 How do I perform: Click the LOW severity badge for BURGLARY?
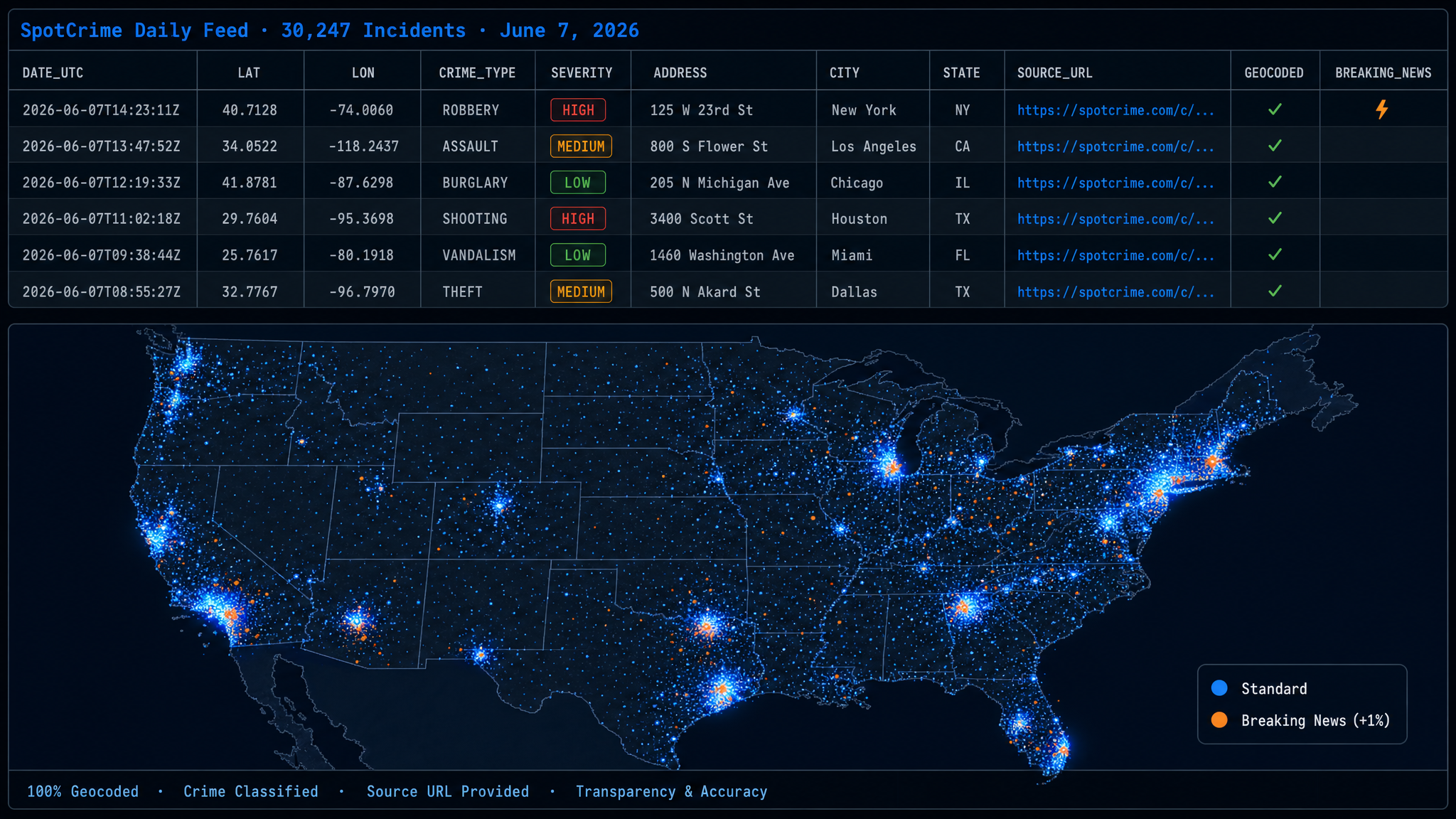pos(578,183)
